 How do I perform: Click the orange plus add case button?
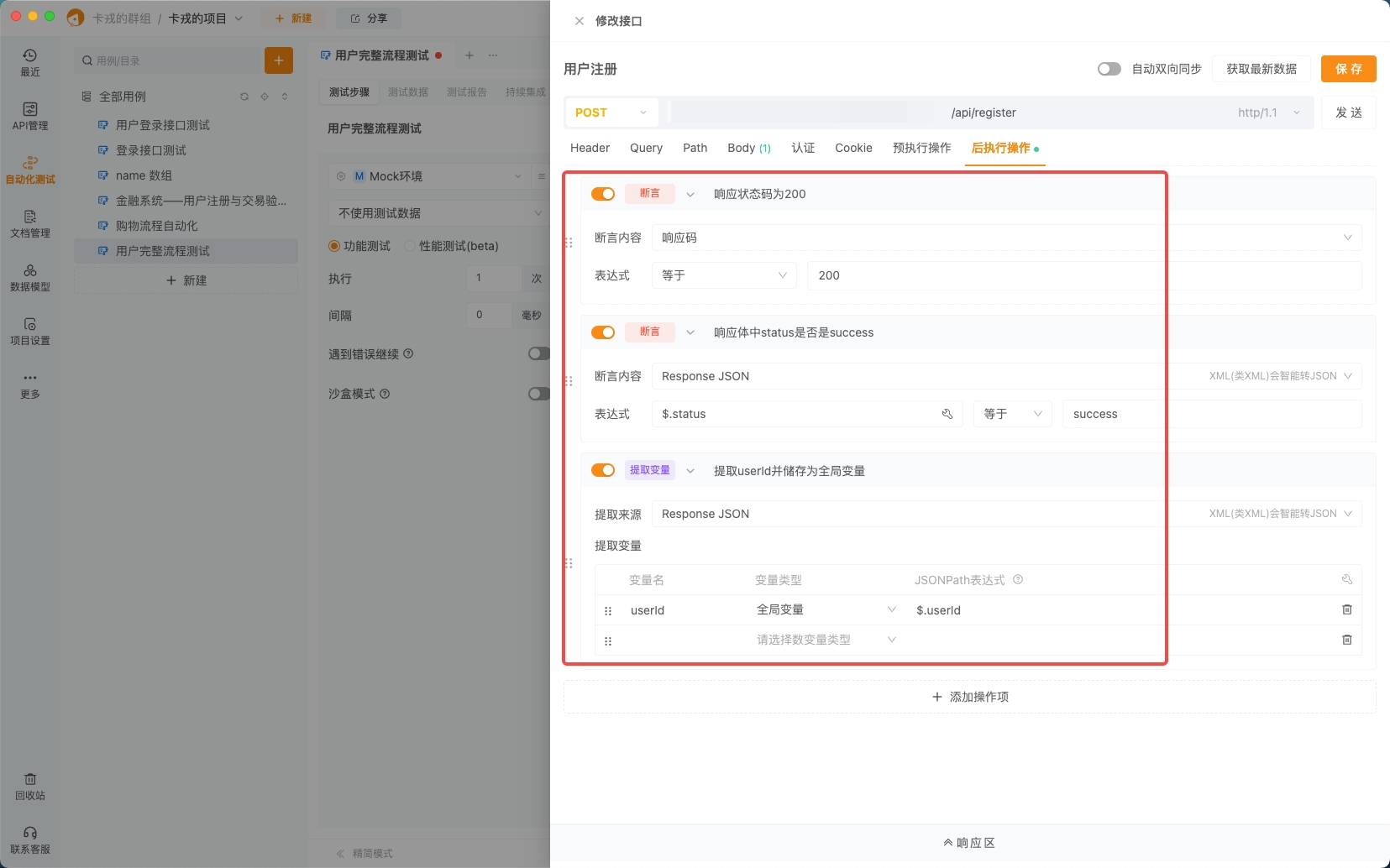279,60
